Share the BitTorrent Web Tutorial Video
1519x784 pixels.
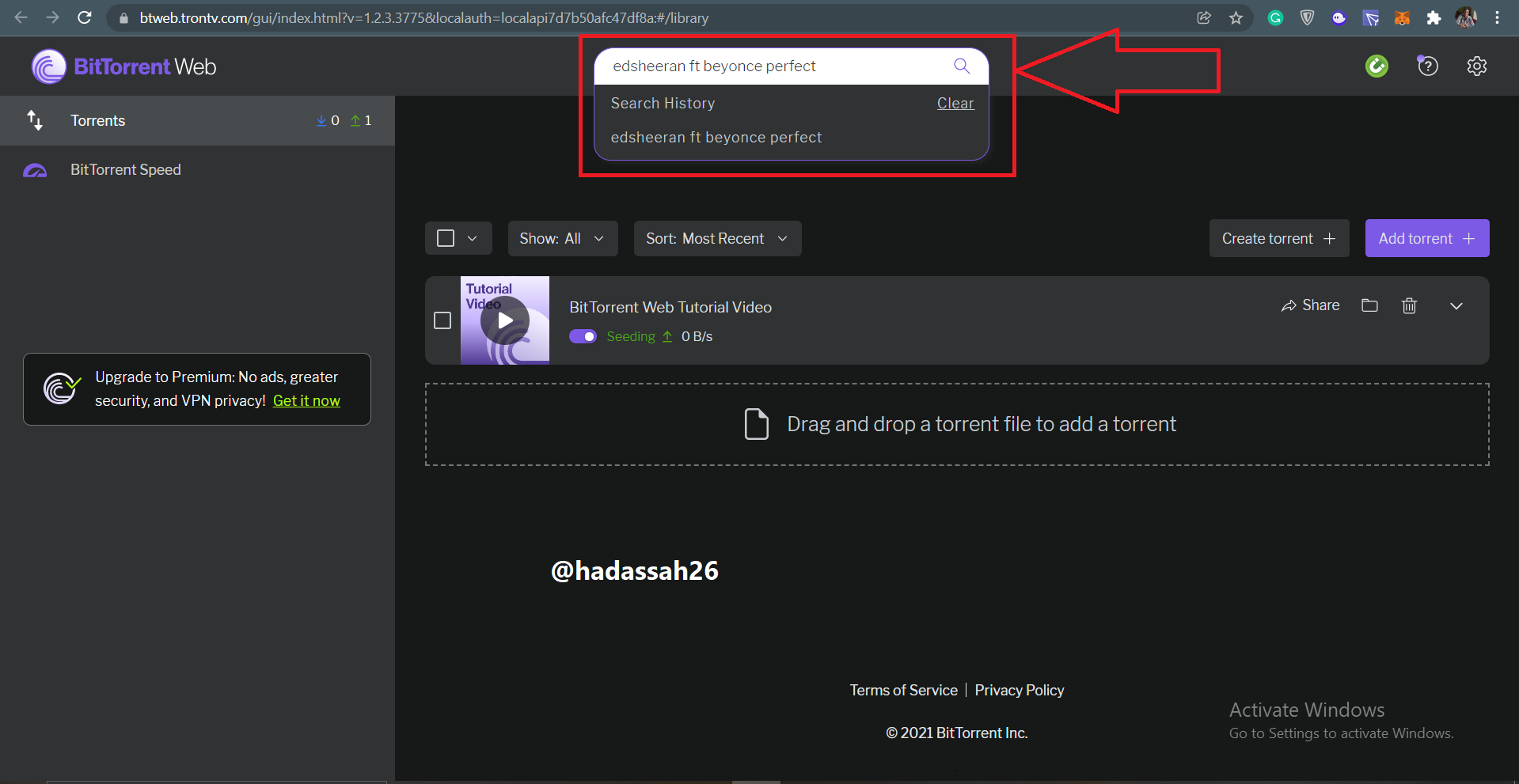(1310, 305)
